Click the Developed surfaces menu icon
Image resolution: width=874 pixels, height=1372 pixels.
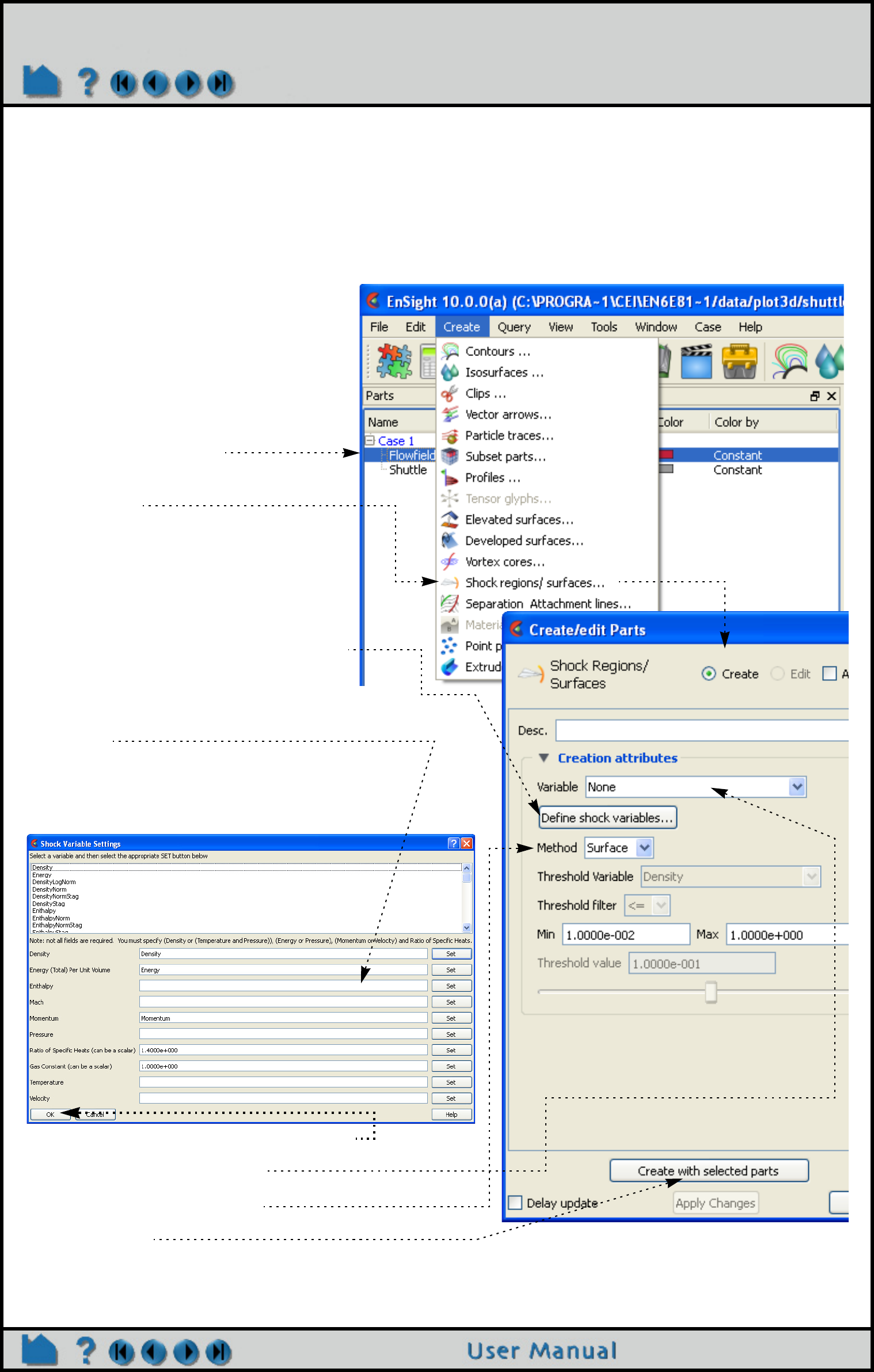(x=449, y=541)
